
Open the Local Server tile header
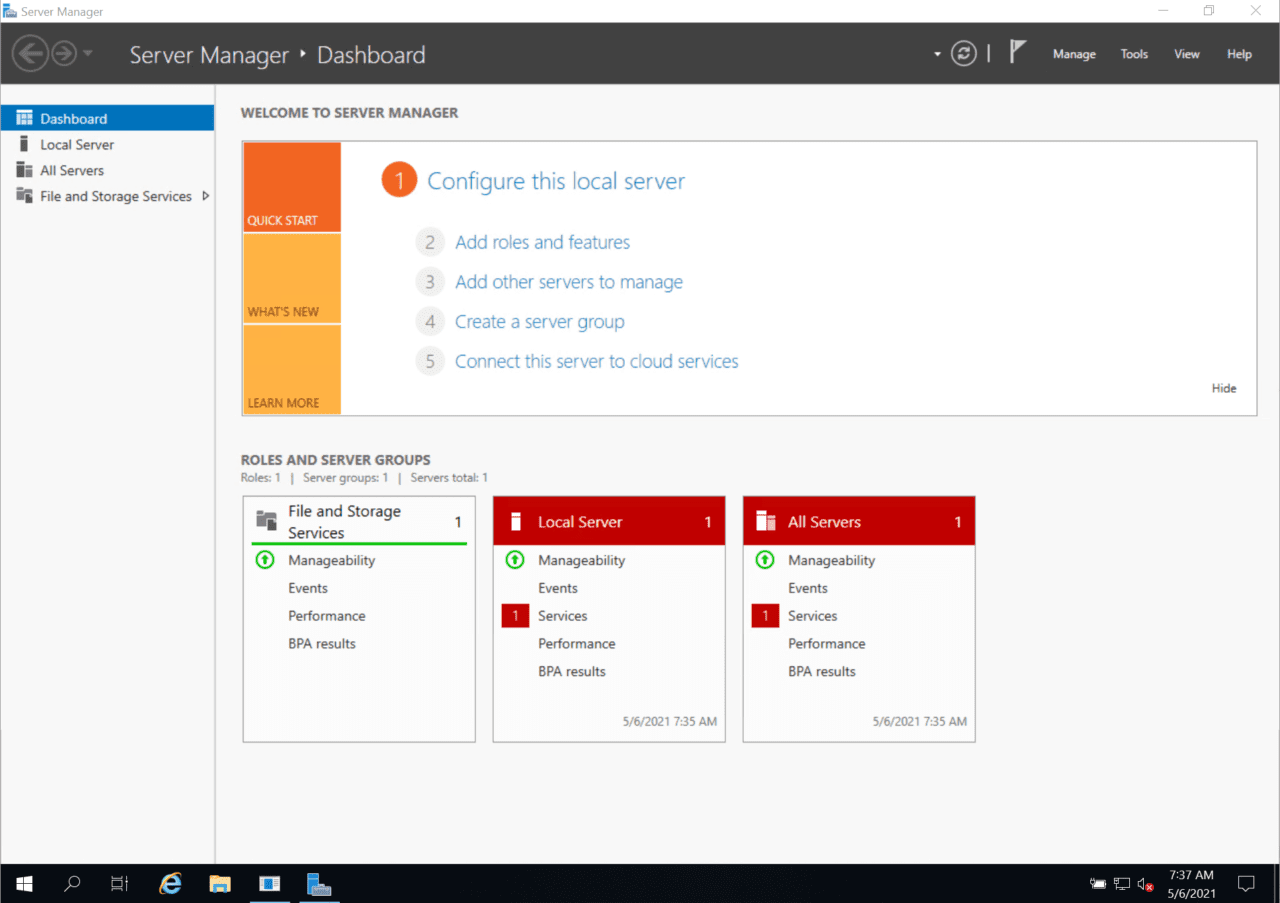pyautogui.click(x=609, y=521)
